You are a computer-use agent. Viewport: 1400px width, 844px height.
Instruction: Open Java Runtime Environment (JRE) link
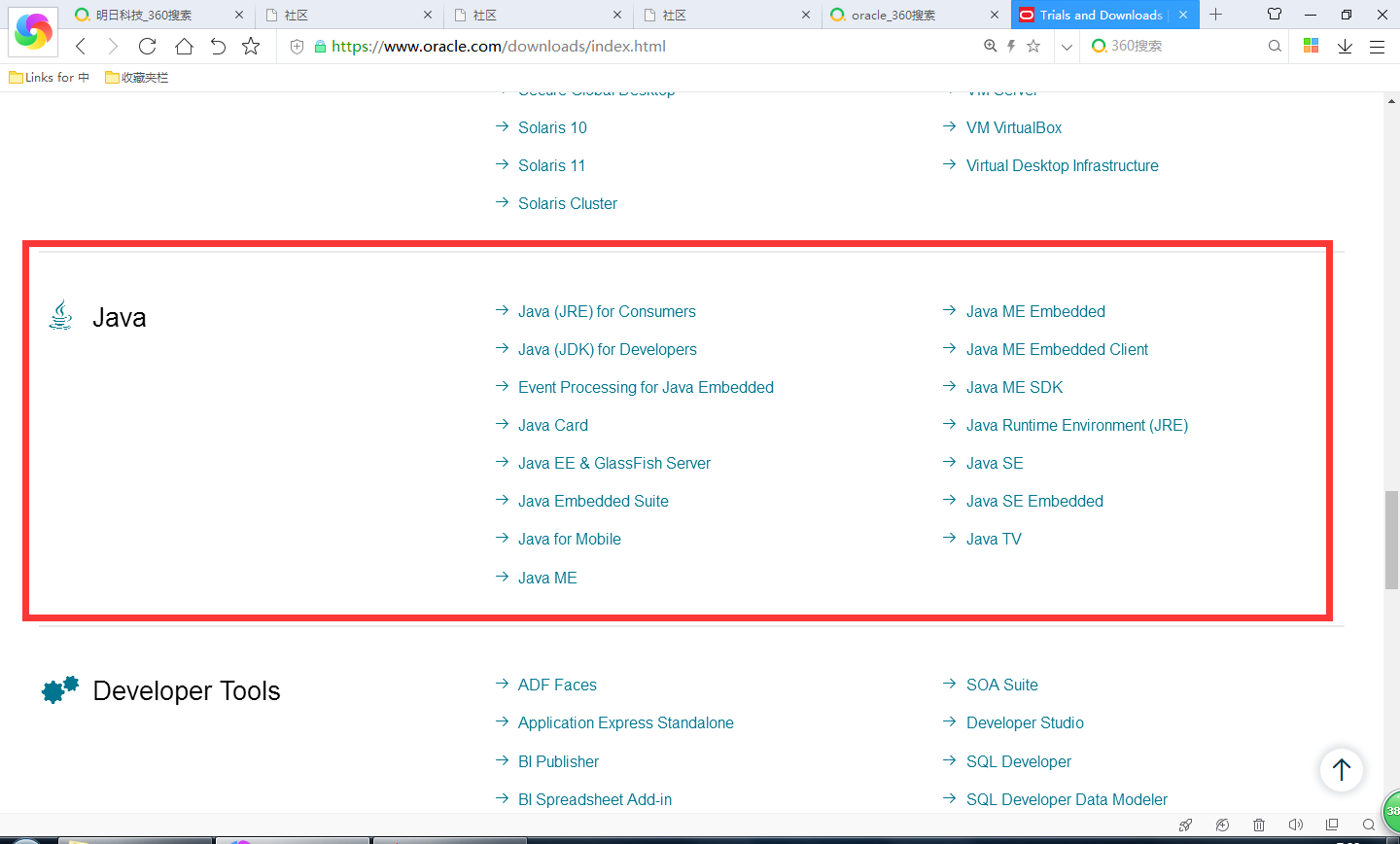(x=1076, y=425)
